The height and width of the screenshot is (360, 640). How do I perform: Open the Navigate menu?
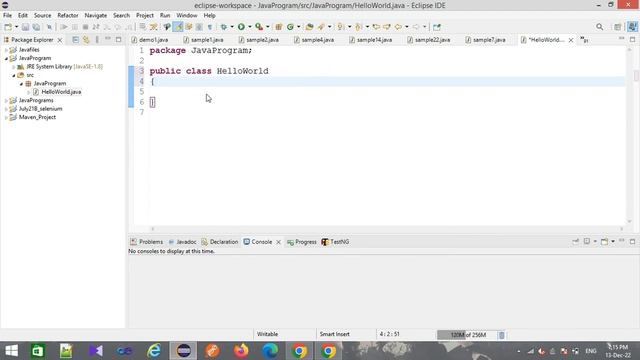pyautogui.click(x=96, y=16)
